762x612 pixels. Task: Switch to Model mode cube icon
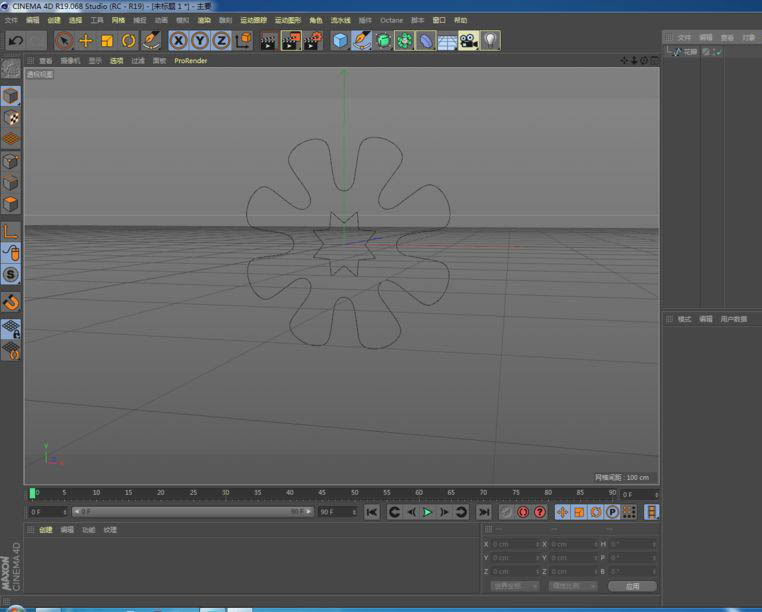[11, 96]
